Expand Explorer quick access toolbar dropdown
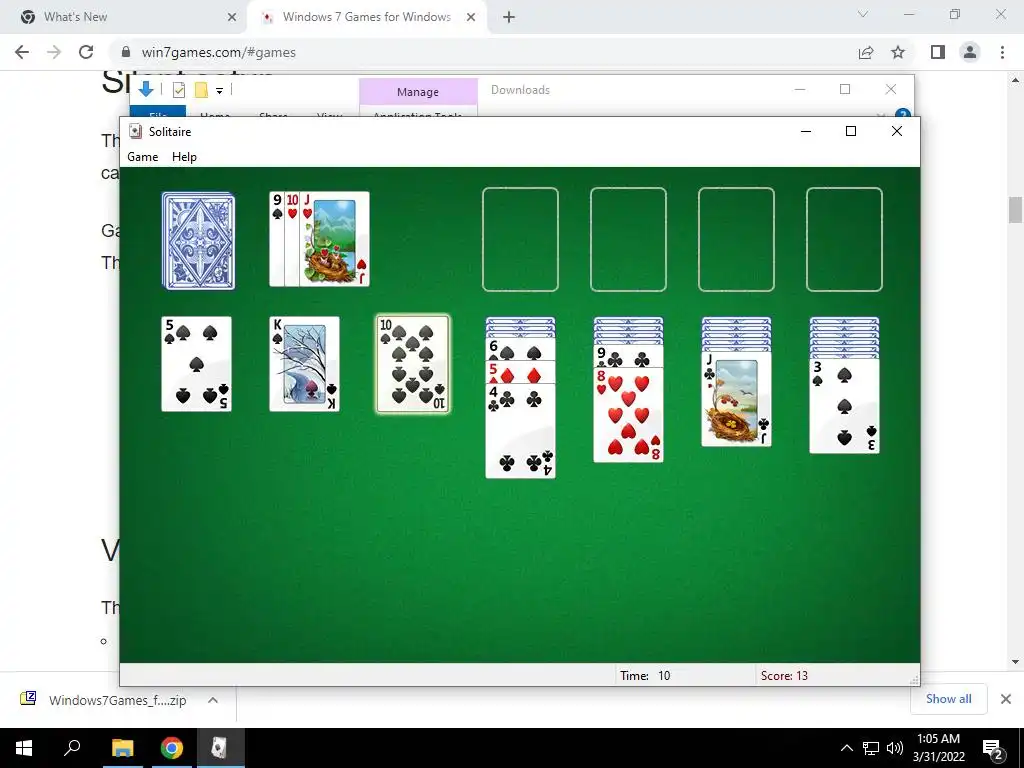Image resolution: width=1024 pixels, height=768 pixels. point(219,91)
